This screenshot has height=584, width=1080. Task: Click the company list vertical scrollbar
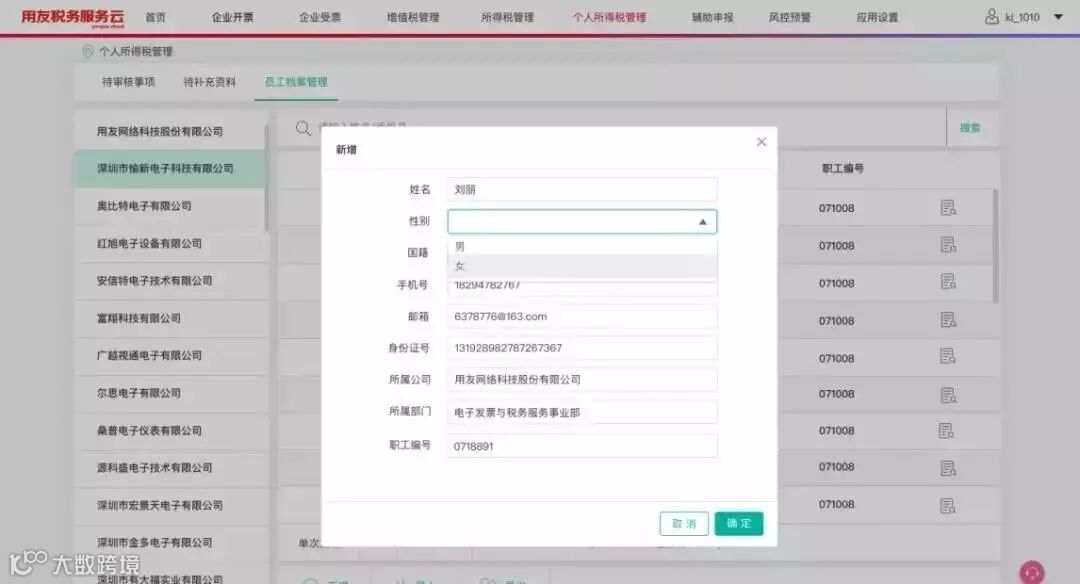tap(267, 178)
